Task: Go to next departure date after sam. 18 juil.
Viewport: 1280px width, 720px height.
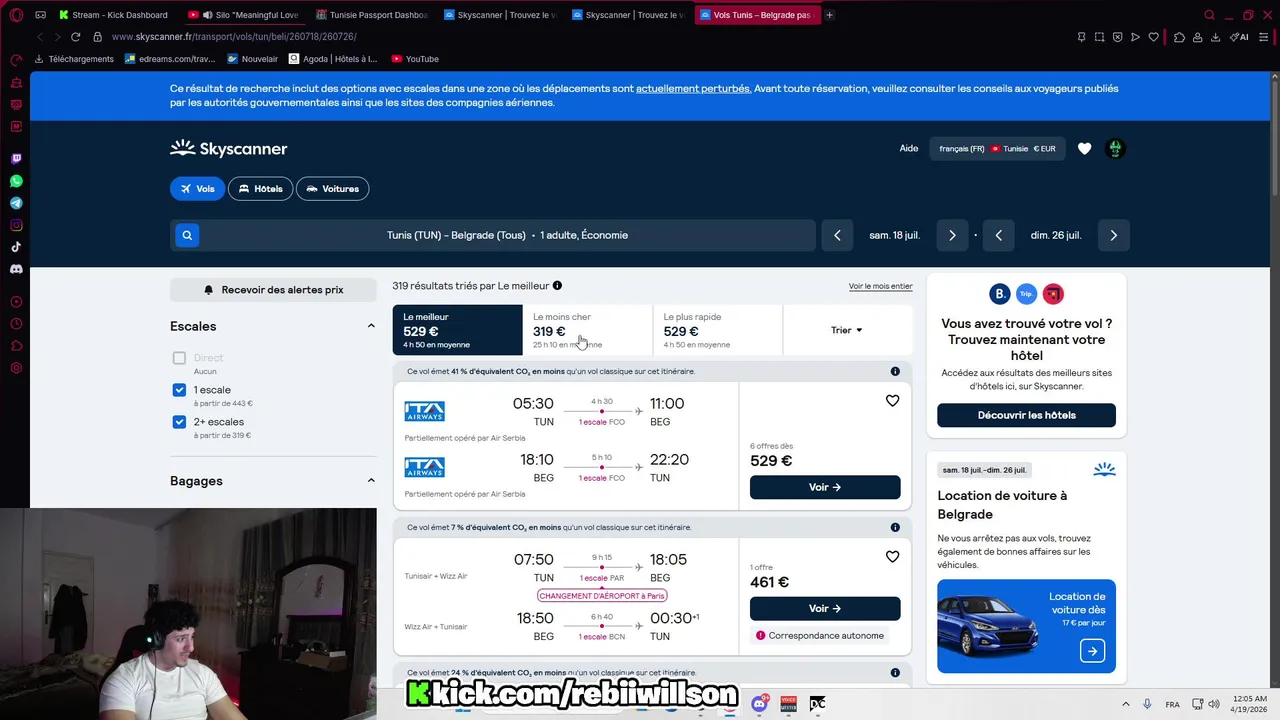Action: (952, 236)
